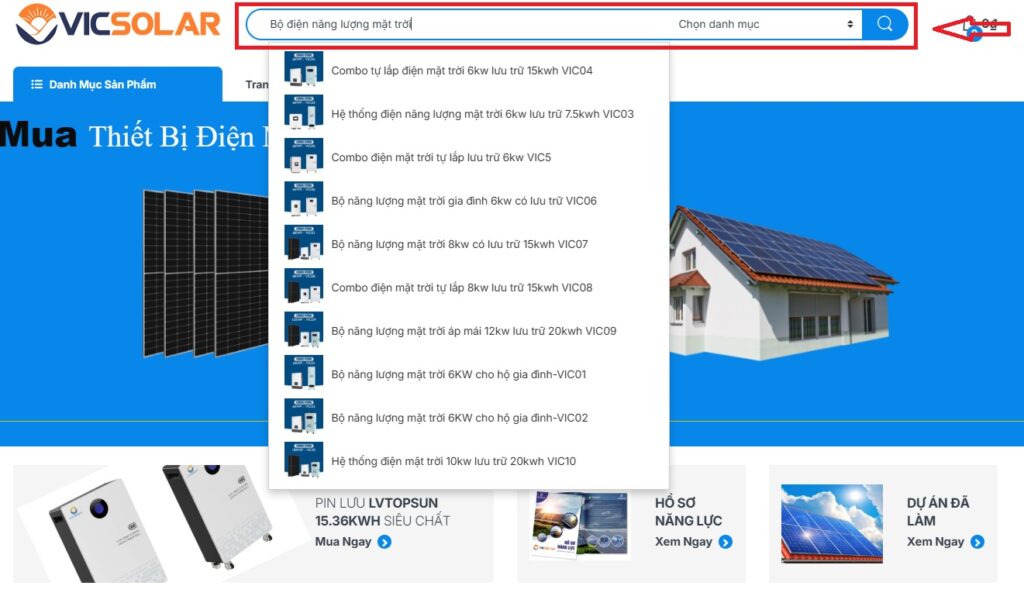Open the Danh Mục Sản Phẩm menu
Image resolution: width=1024 pixels, height=596 pixels.
coord(118,84)
